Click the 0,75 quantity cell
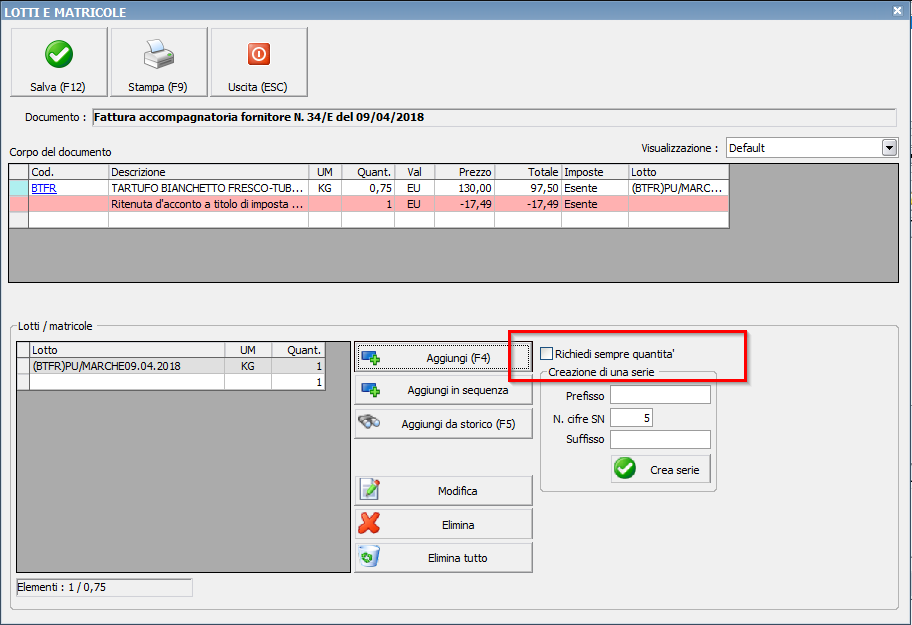Viewport: 912px width, 625px height. point(368,188)
